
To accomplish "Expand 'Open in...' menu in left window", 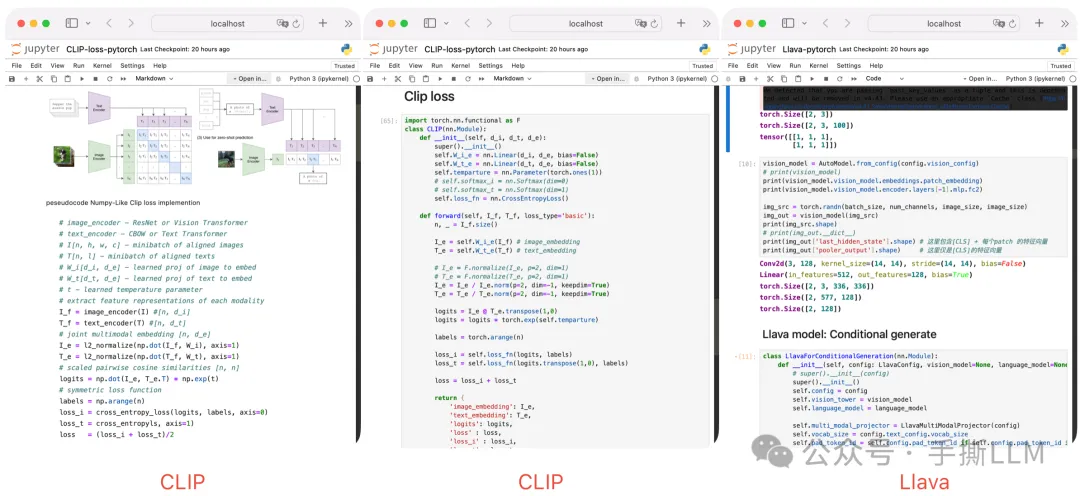I will click(249, 79).
